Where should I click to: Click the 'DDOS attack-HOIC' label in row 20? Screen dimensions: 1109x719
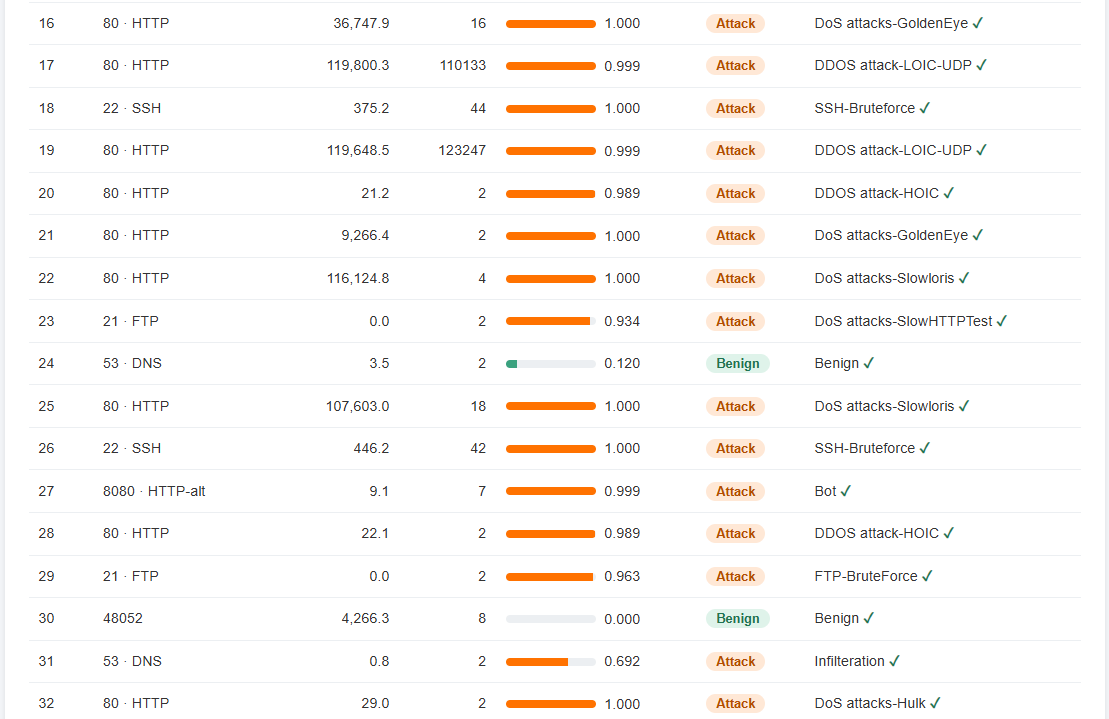coord(877,193)
